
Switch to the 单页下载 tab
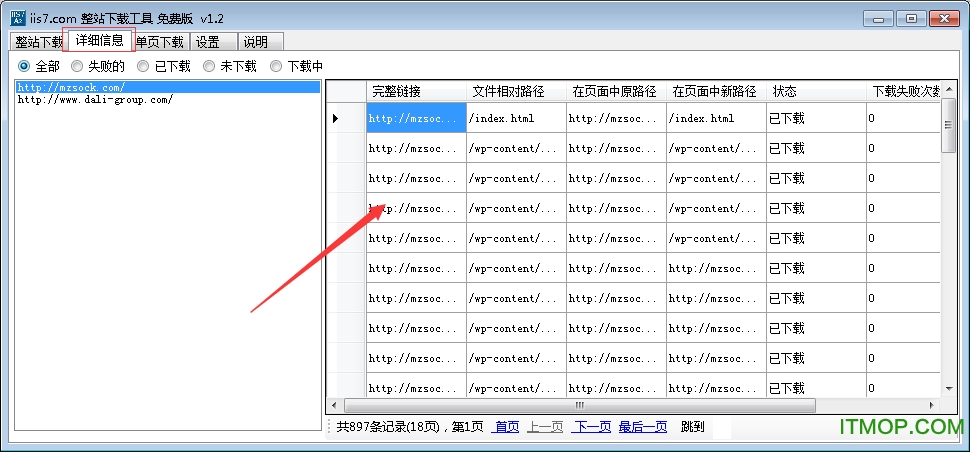(x=160, y=42)
